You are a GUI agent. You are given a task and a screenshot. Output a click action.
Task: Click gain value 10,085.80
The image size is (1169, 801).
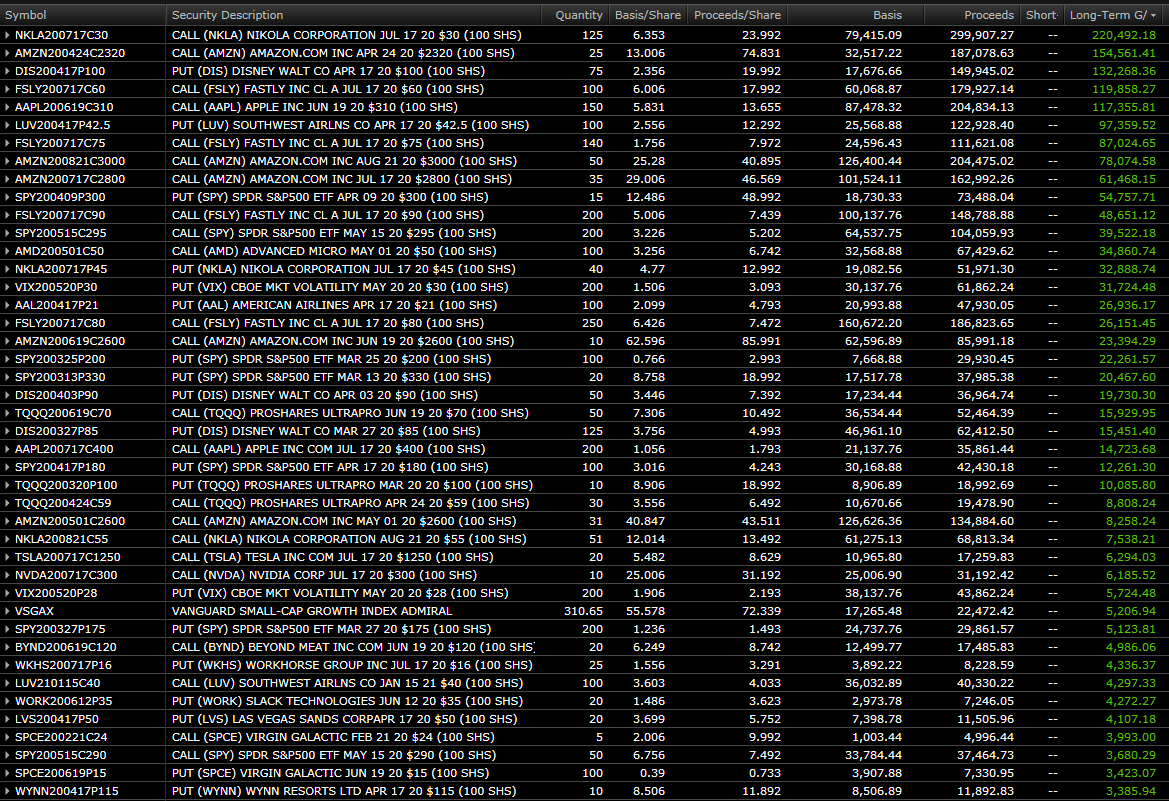point(1127,485)
